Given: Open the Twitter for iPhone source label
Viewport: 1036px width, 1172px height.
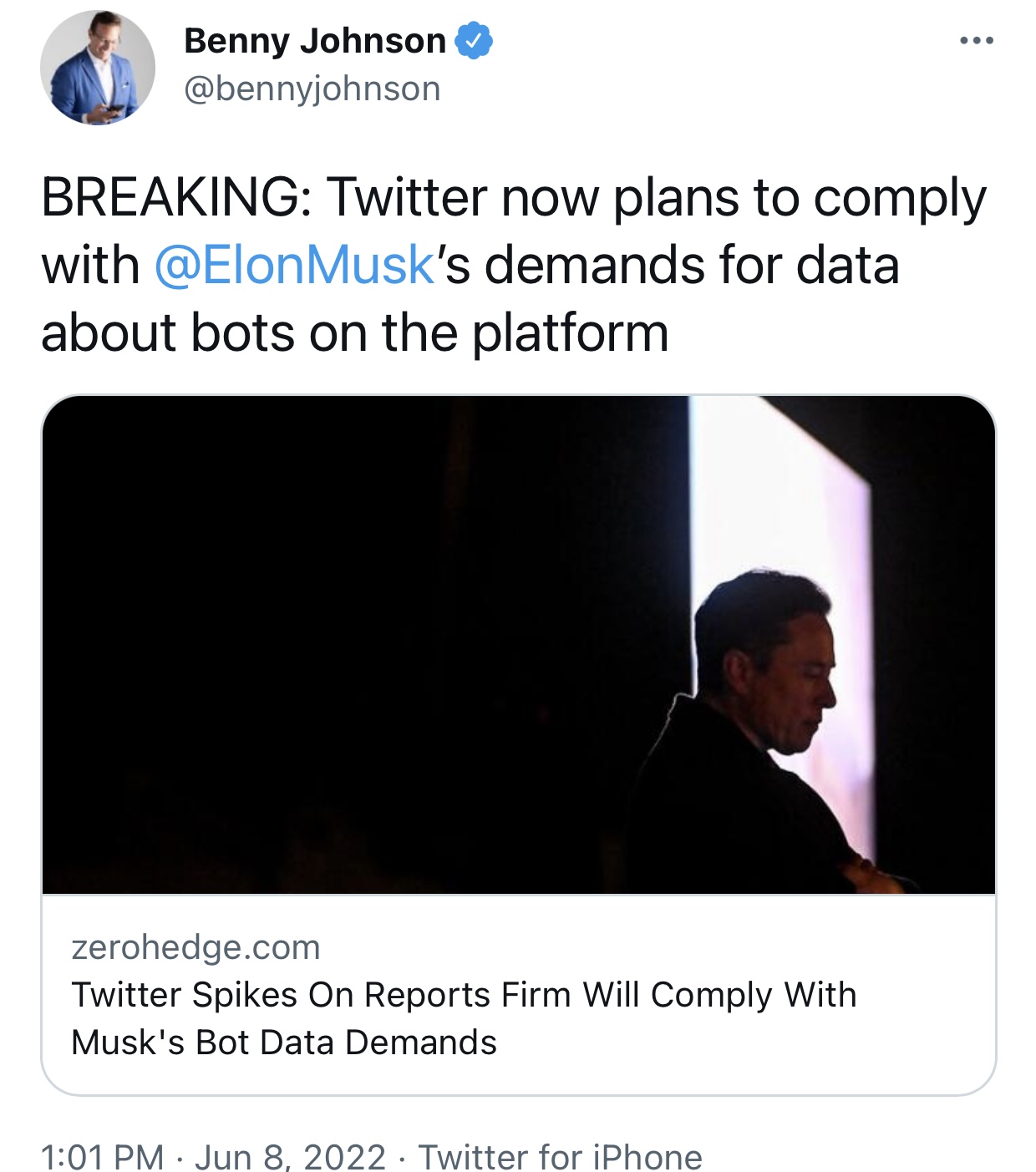Looking at the screenshot, I should 561,1157.
